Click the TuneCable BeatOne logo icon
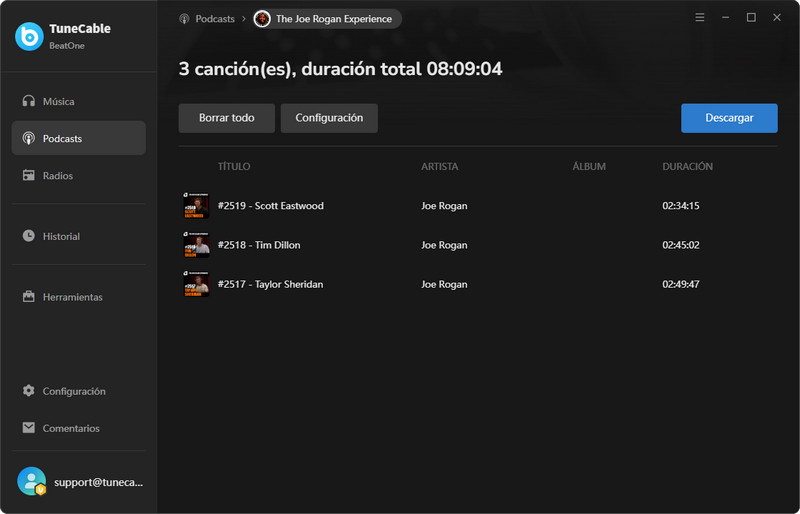The image size is (800, 514). (29, 36)
